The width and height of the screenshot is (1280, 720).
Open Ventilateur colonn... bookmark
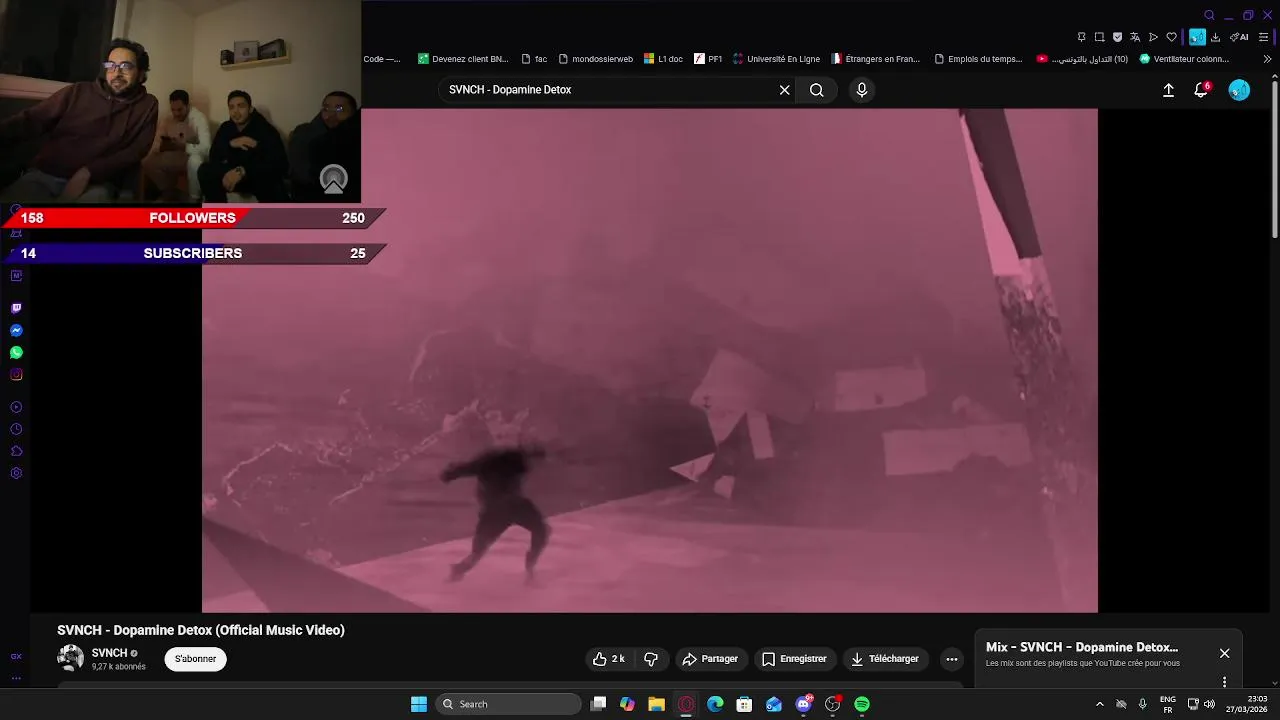point(1184,59)
